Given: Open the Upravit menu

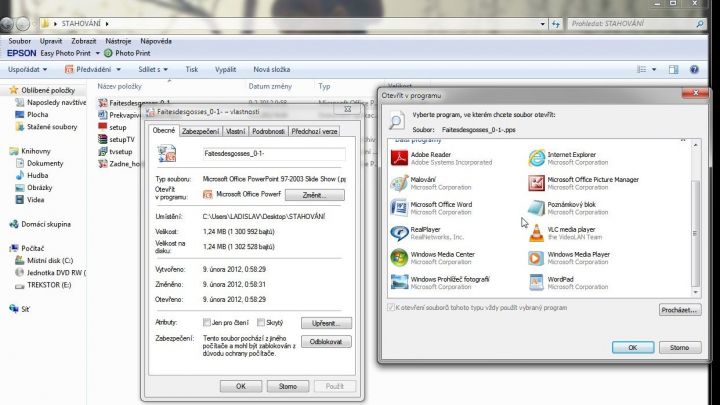Looking at the screenshot, I should 51,41.
